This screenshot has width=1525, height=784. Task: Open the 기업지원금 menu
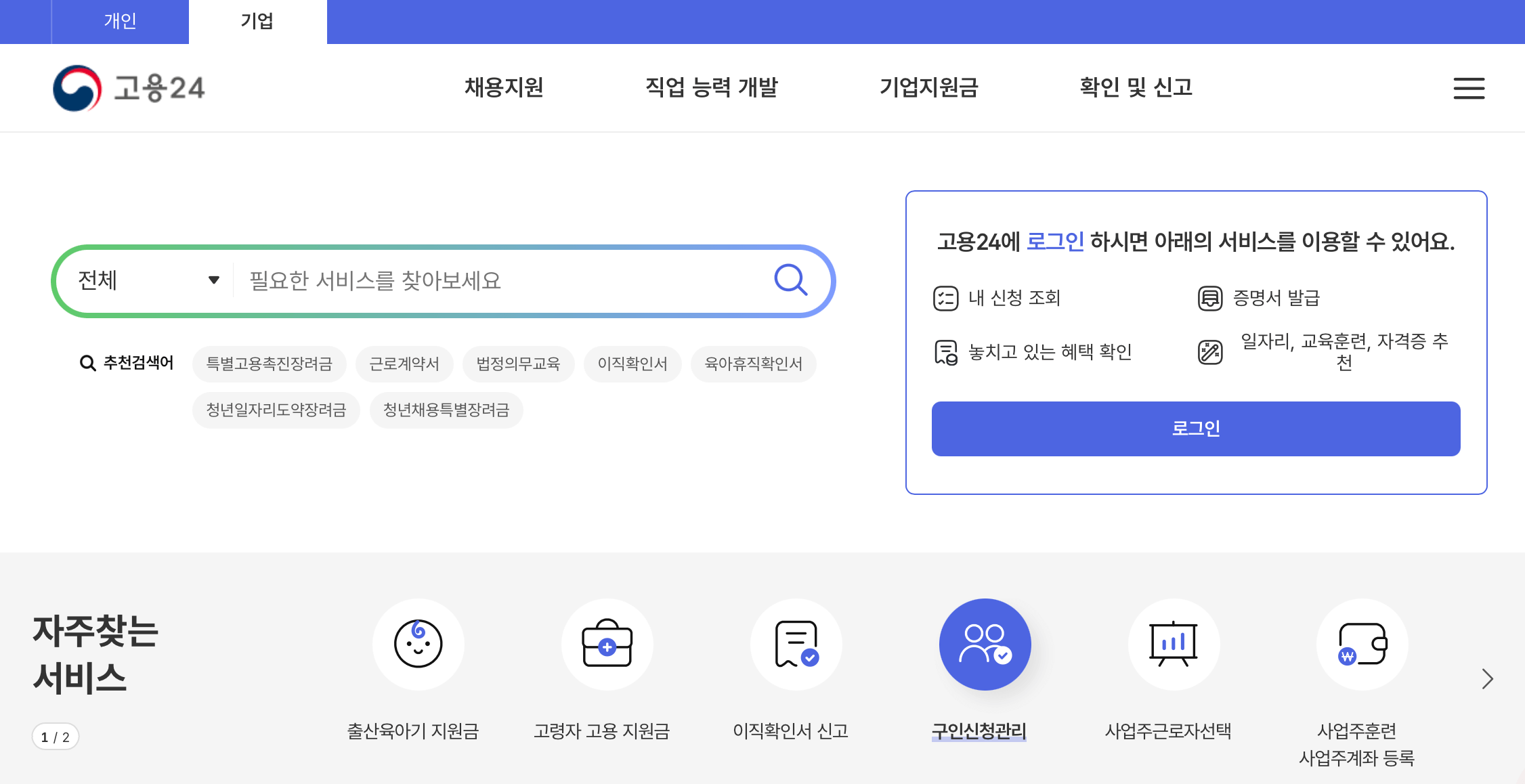click(x=929, y=87)
